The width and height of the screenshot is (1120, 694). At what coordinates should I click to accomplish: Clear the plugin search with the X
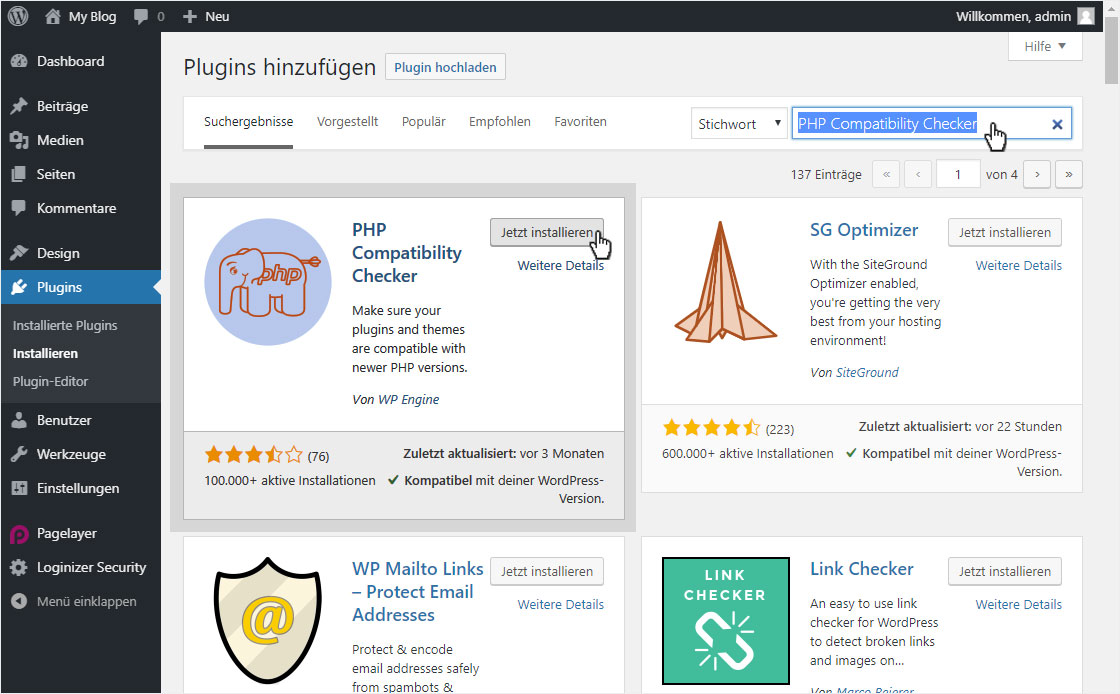[x=1057, y=124]
